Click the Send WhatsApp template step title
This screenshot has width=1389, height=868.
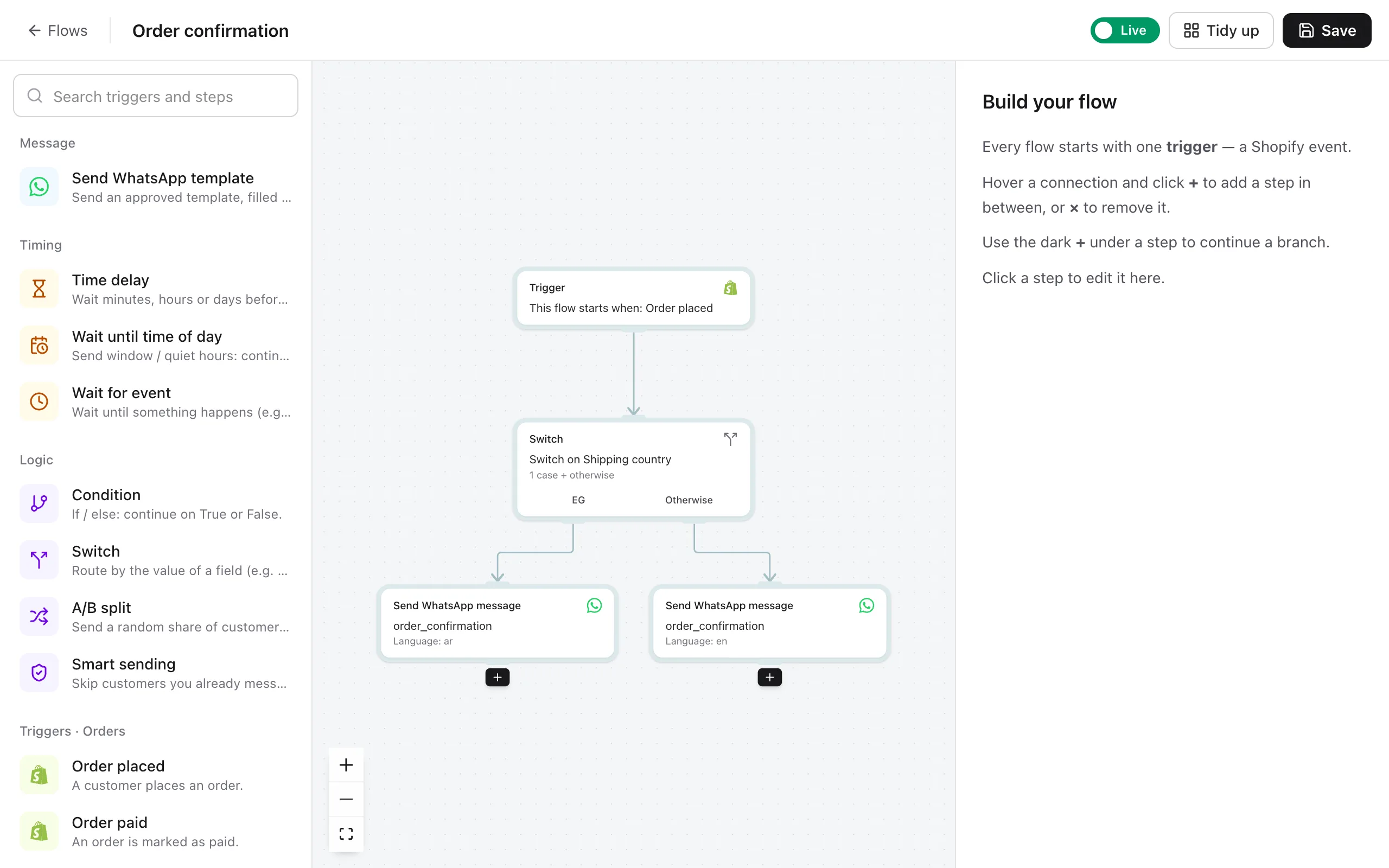click(162, 178)
